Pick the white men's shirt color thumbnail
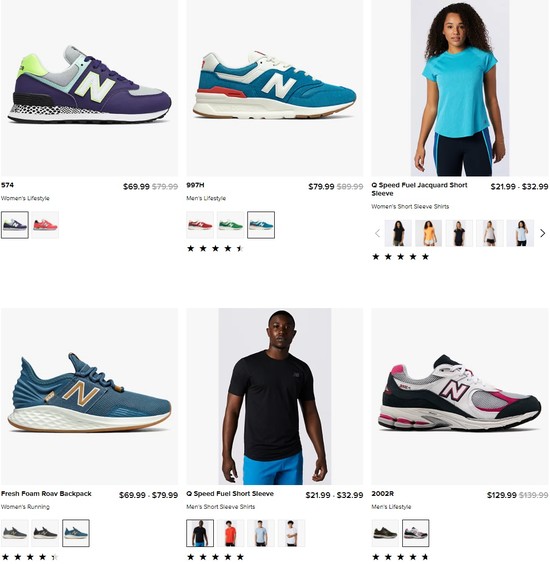 click(x=291, y=533)
